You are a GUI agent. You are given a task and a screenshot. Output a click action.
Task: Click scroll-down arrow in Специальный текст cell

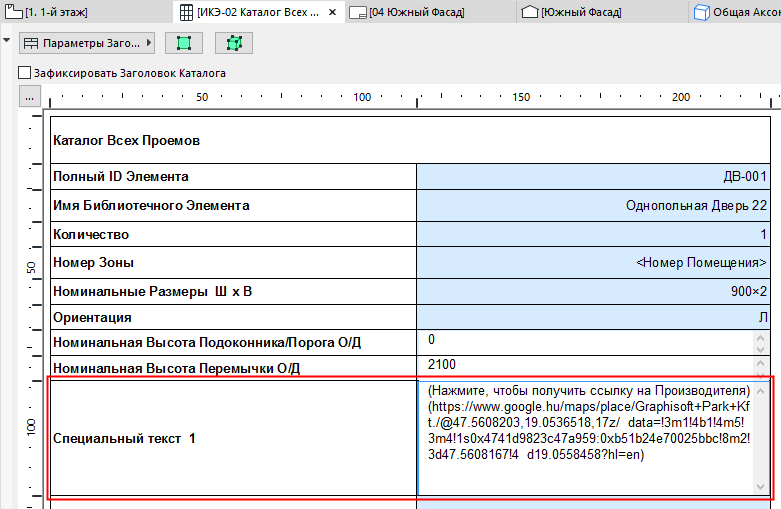tap(760, 487)
